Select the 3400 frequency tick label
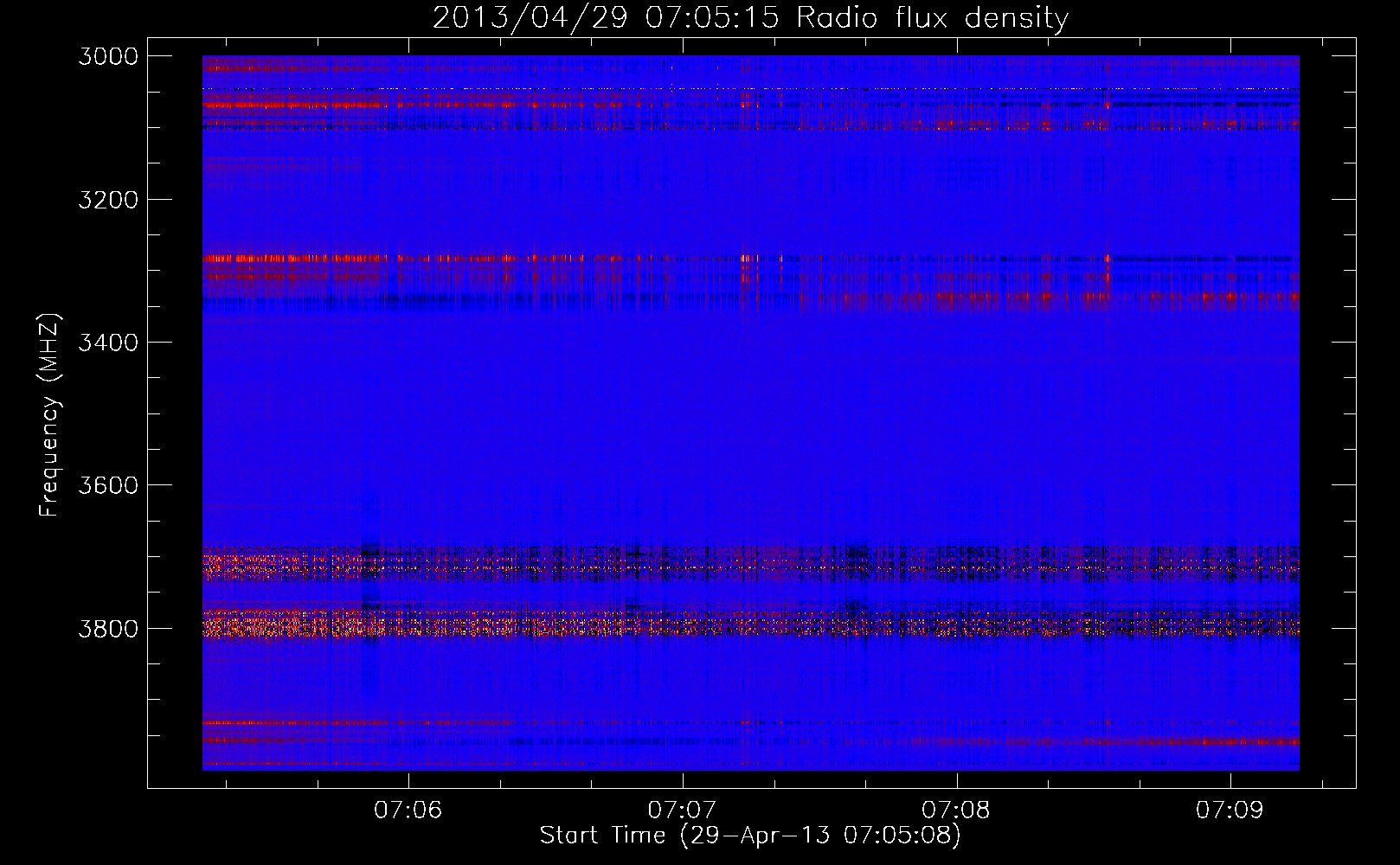 [108, 343]
